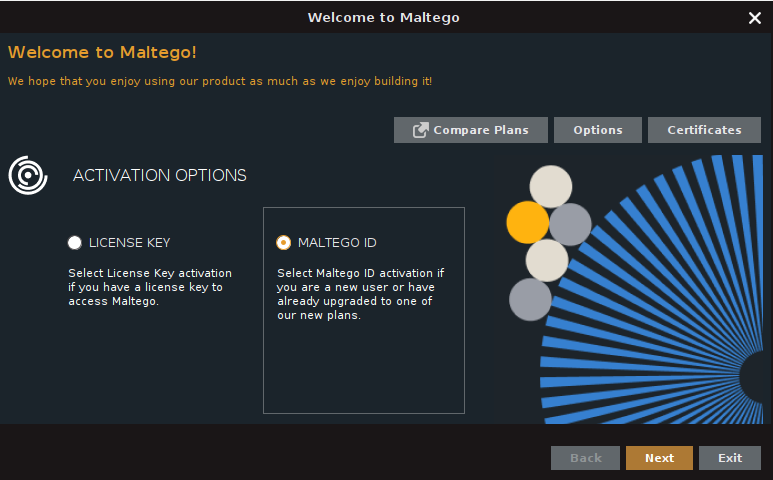Click the MALTEGO ID option label
This screenshot has width=773, height=480.
pos(337,243)
